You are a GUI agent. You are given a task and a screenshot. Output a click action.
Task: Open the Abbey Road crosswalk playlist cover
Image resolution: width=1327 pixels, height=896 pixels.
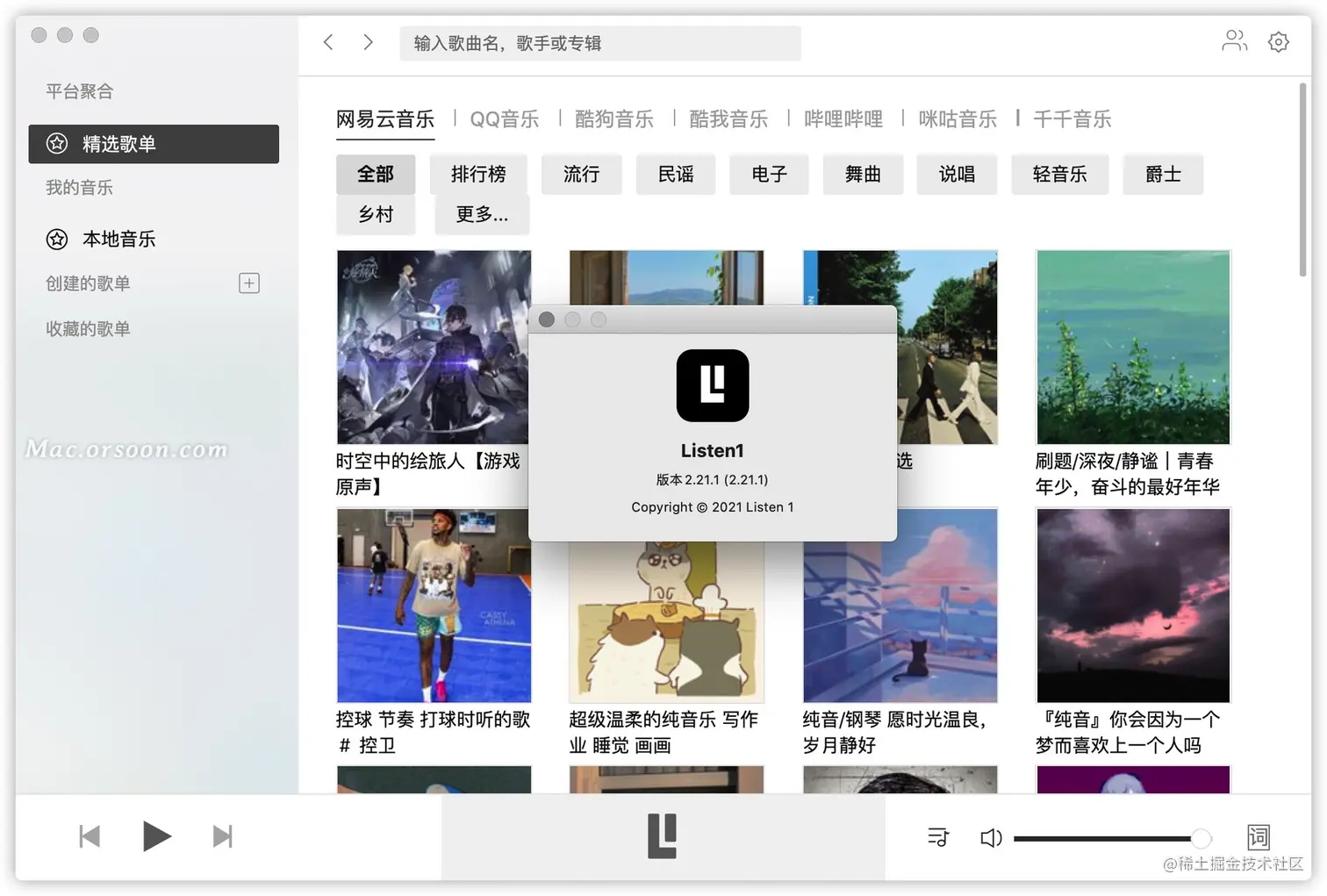pyautogui.click(x=947, y=348)
